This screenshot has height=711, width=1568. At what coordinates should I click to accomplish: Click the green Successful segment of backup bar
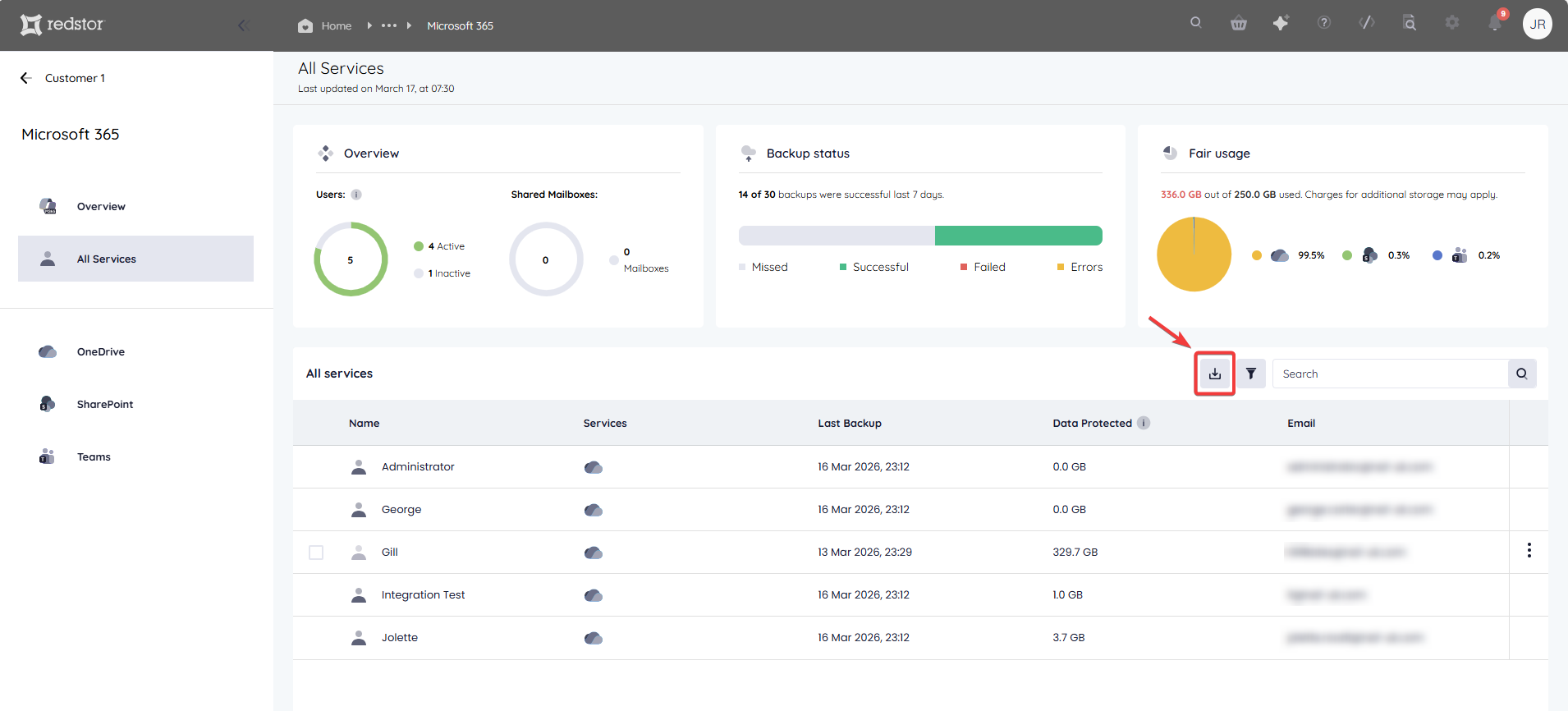[1019, 236]
